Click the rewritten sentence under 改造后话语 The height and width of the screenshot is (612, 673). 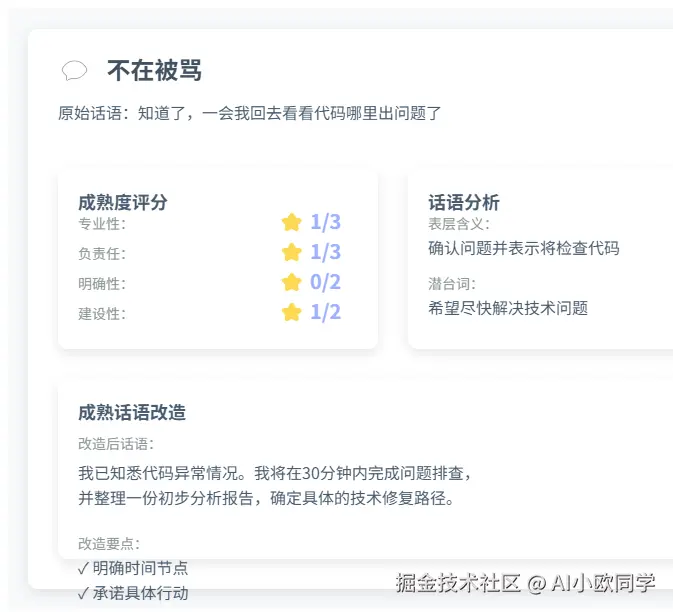(x=274, y=485)
